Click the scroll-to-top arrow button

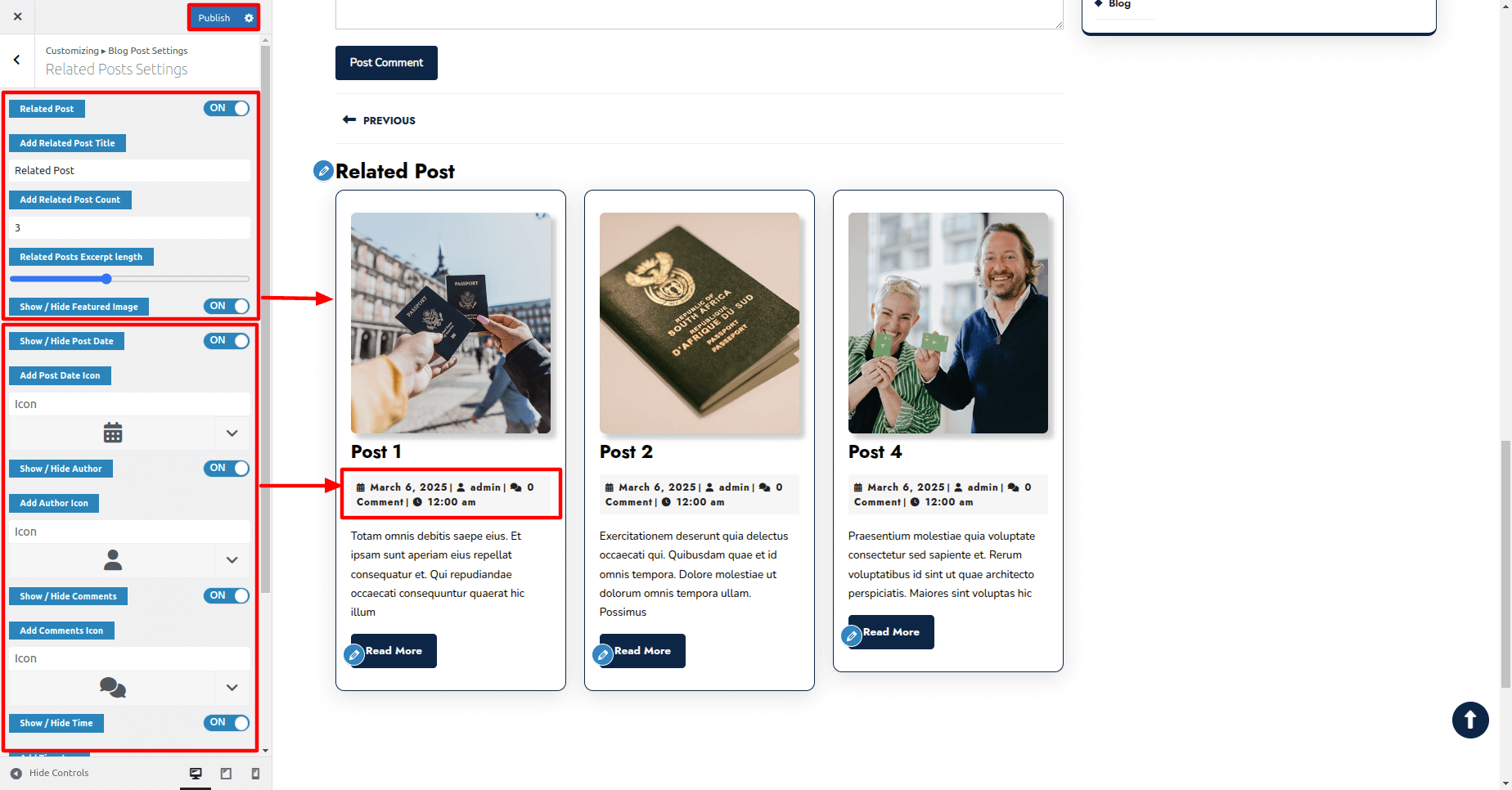1470,720
